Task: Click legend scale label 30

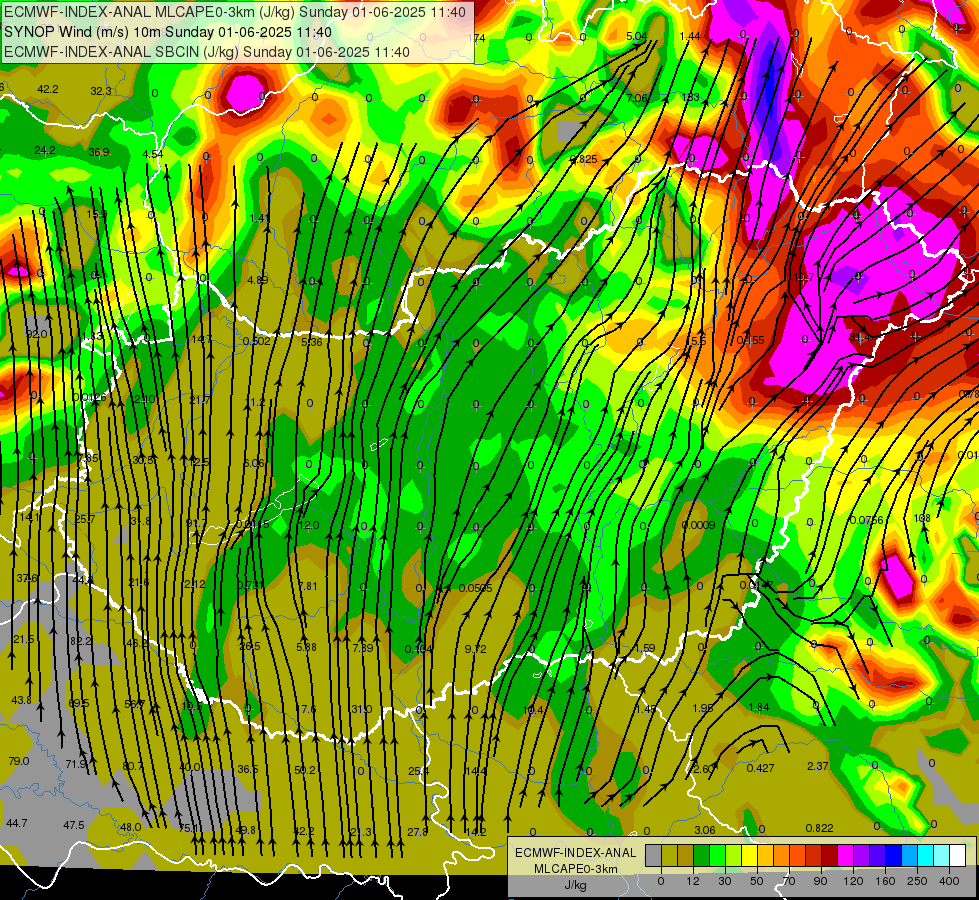Action: 725,881
